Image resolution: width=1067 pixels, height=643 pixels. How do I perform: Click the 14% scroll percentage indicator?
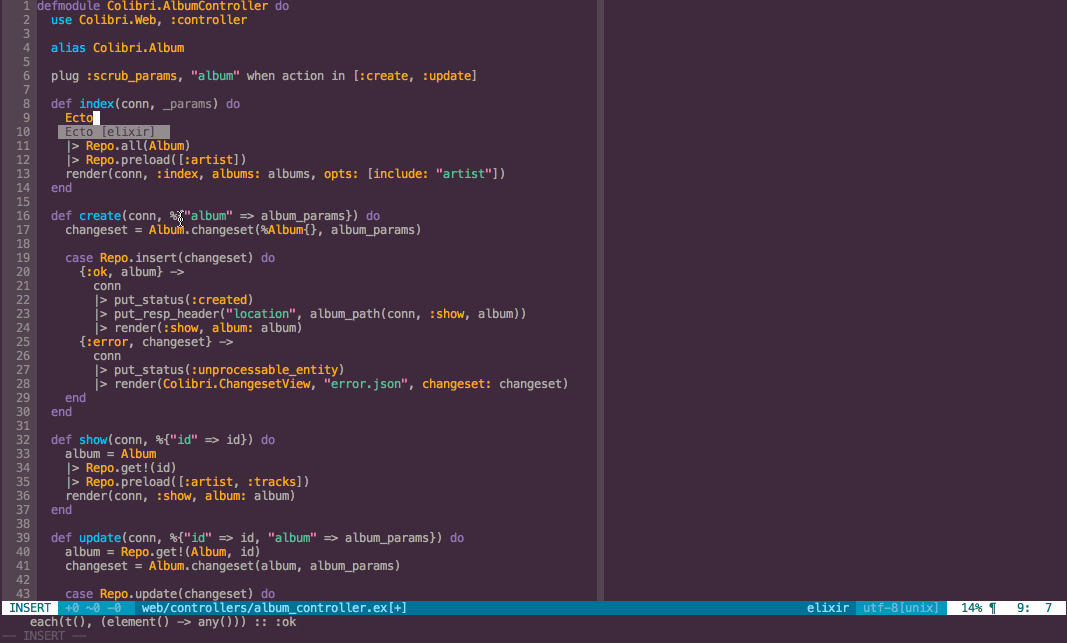pos(971,607)
